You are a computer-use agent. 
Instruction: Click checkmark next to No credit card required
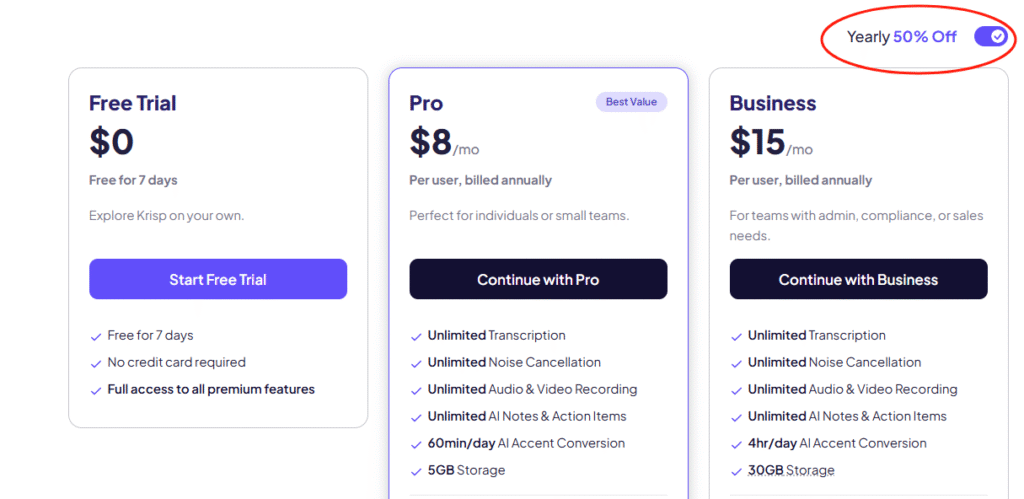(x=96, y=363)
